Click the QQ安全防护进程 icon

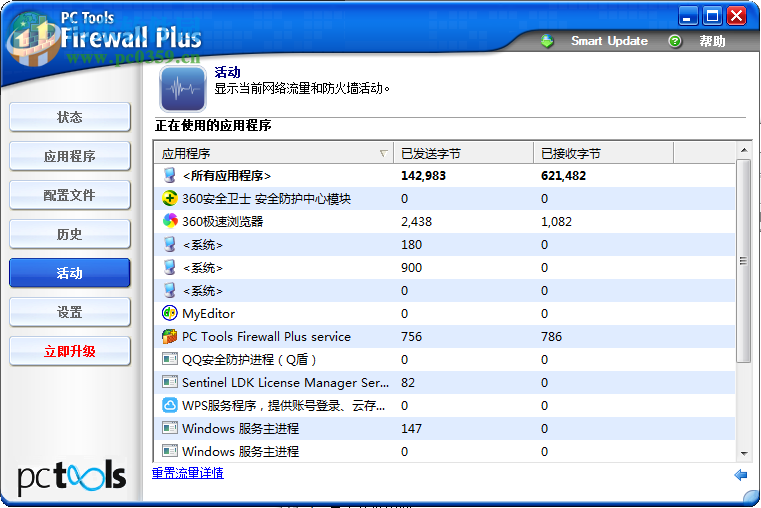(x=169, y=359)
